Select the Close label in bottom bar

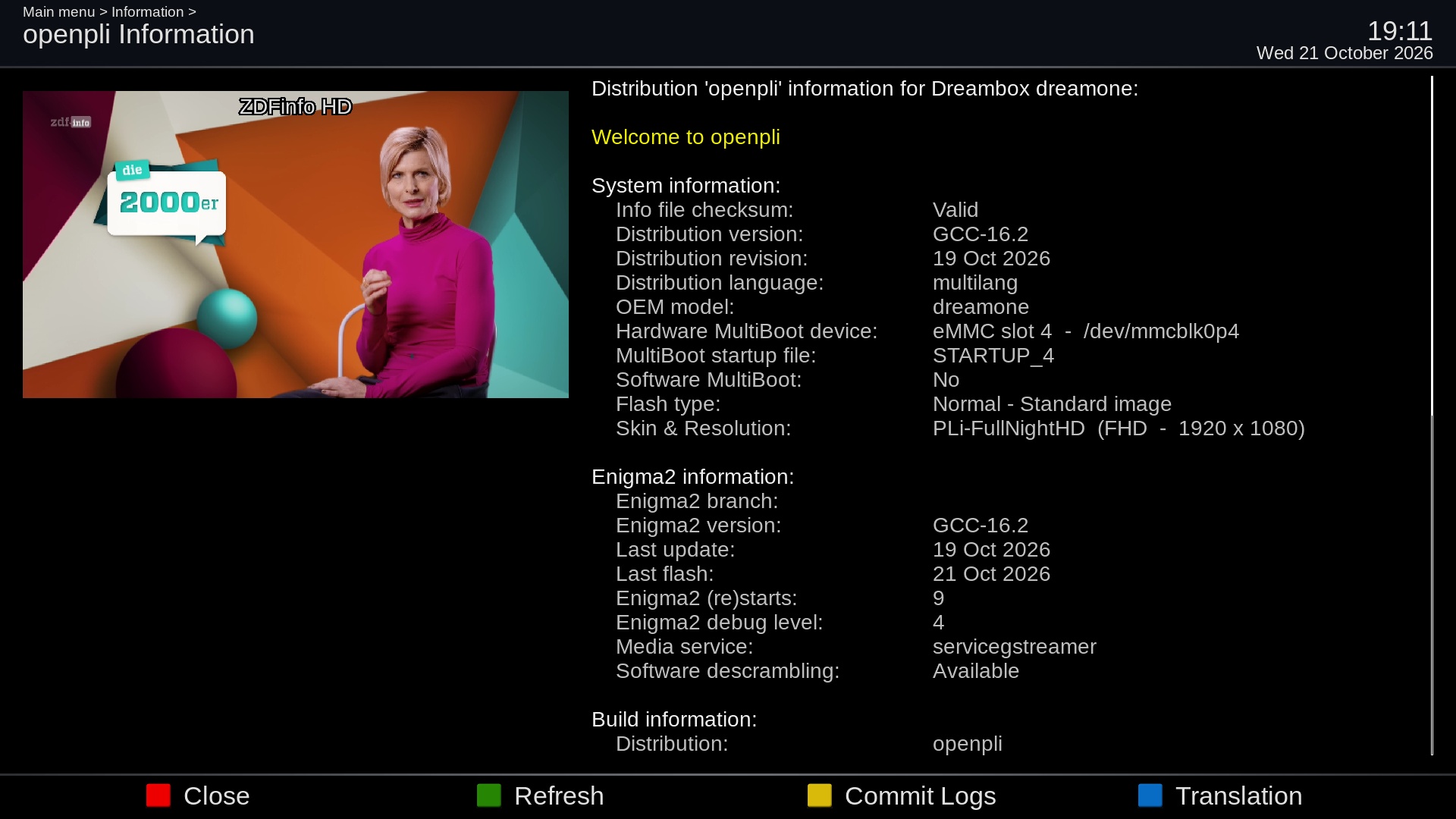click(x=216, y=796)
